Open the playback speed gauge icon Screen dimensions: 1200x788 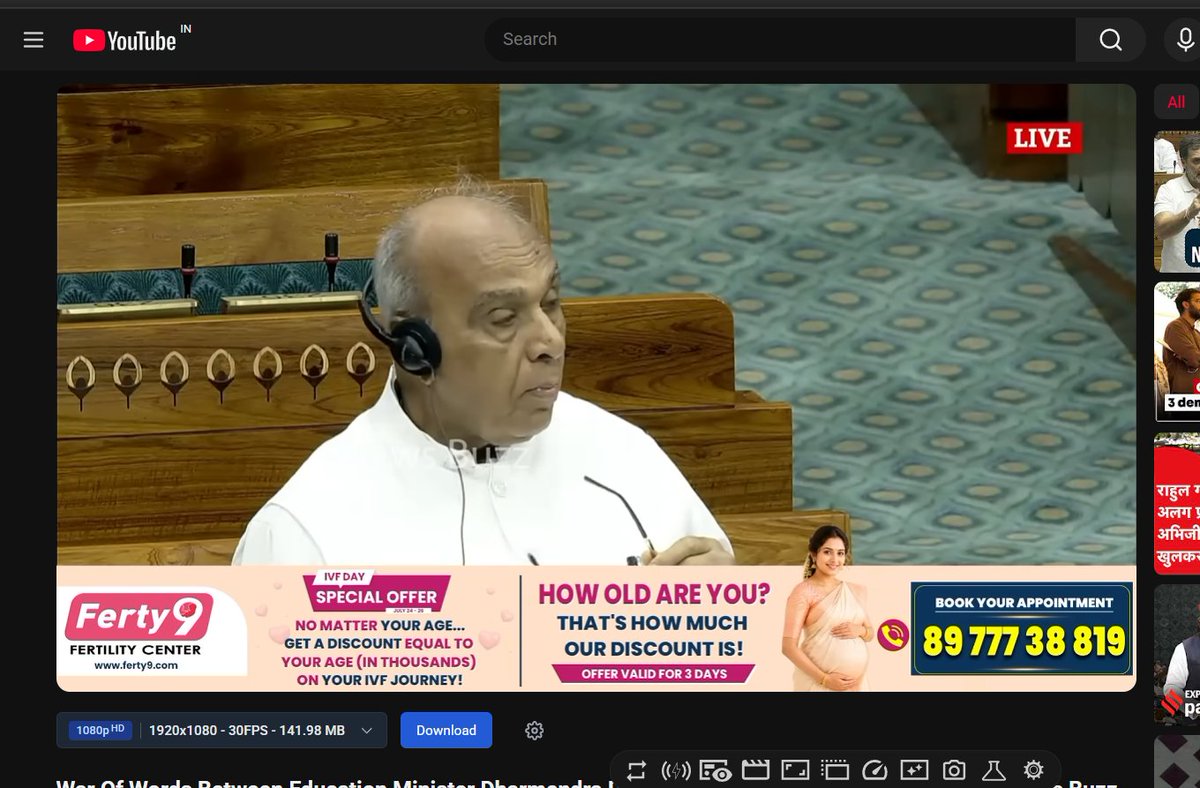[x=874, y=770]
